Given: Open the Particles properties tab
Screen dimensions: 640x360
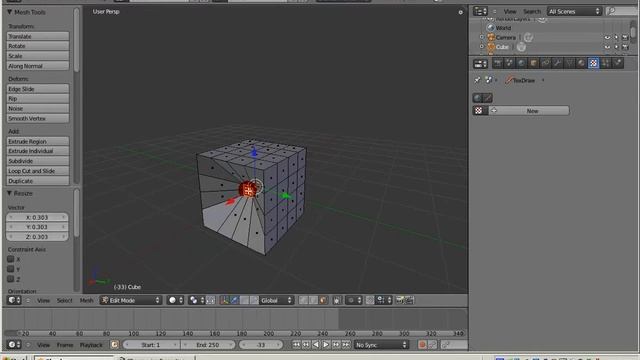Looking at the screenshot, I should (605, 63).
